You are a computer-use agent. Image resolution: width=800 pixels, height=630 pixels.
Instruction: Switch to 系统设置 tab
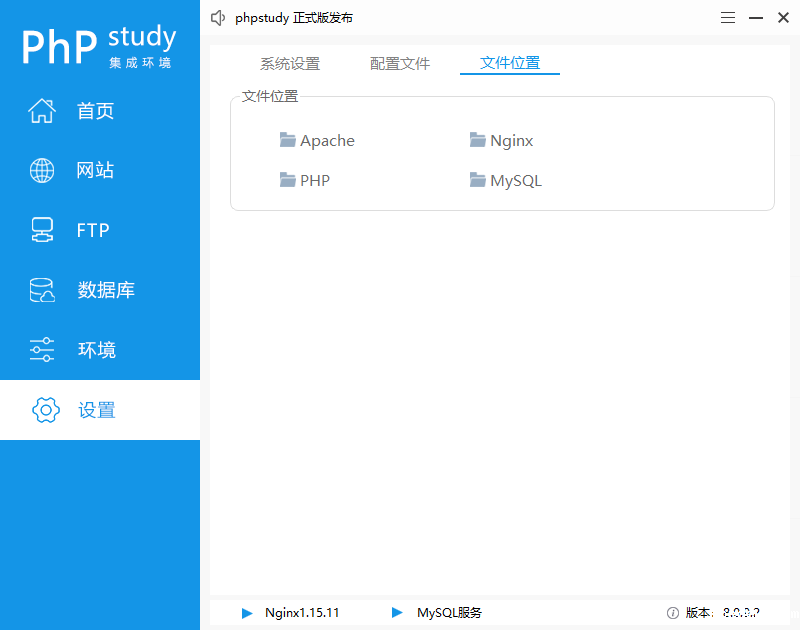point(290,63)
